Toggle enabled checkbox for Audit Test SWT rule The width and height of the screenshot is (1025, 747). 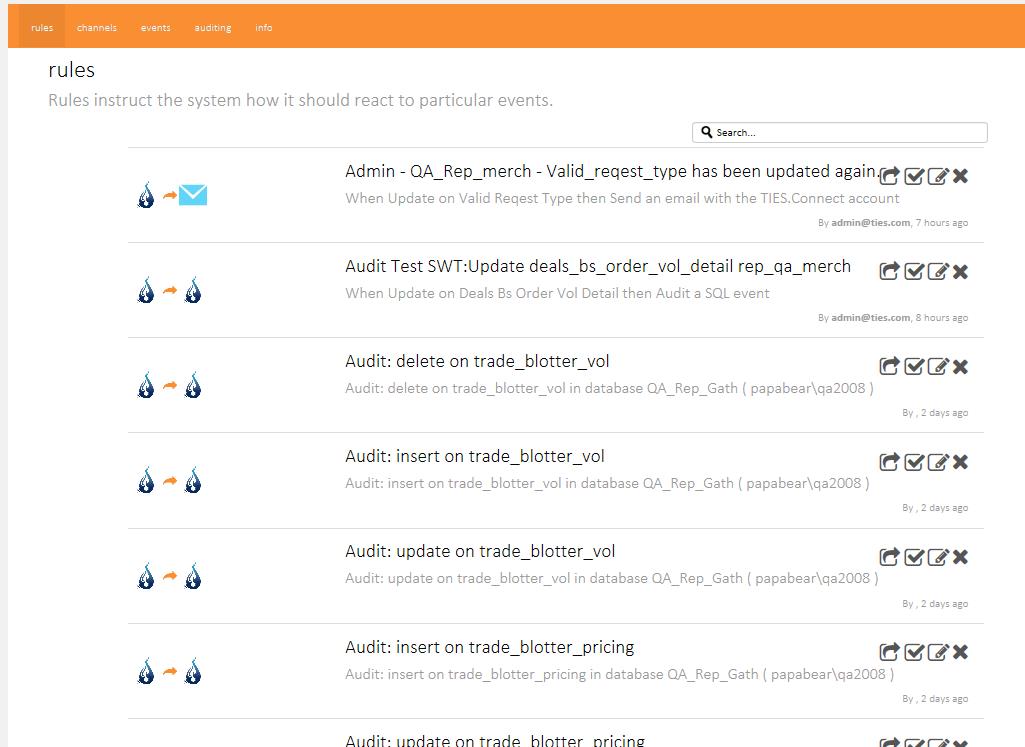[x=913, y=271]
